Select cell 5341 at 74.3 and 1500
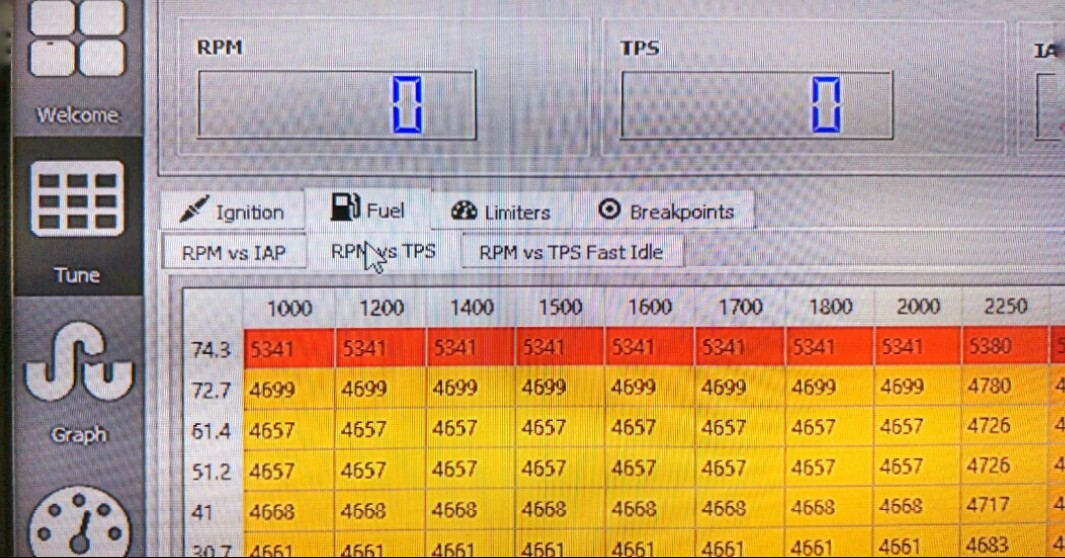 coord(560,348)
